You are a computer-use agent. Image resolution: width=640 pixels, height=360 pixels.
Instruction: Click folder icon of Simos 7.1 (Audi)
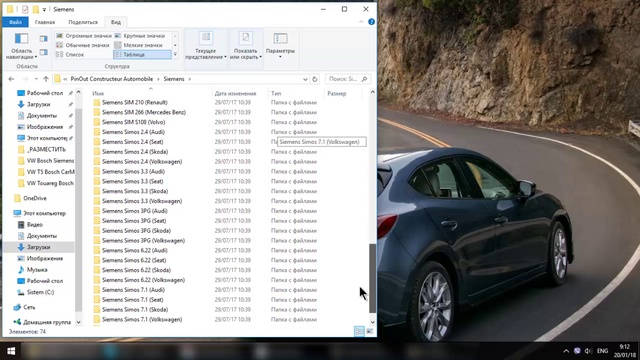pos(97,290)
